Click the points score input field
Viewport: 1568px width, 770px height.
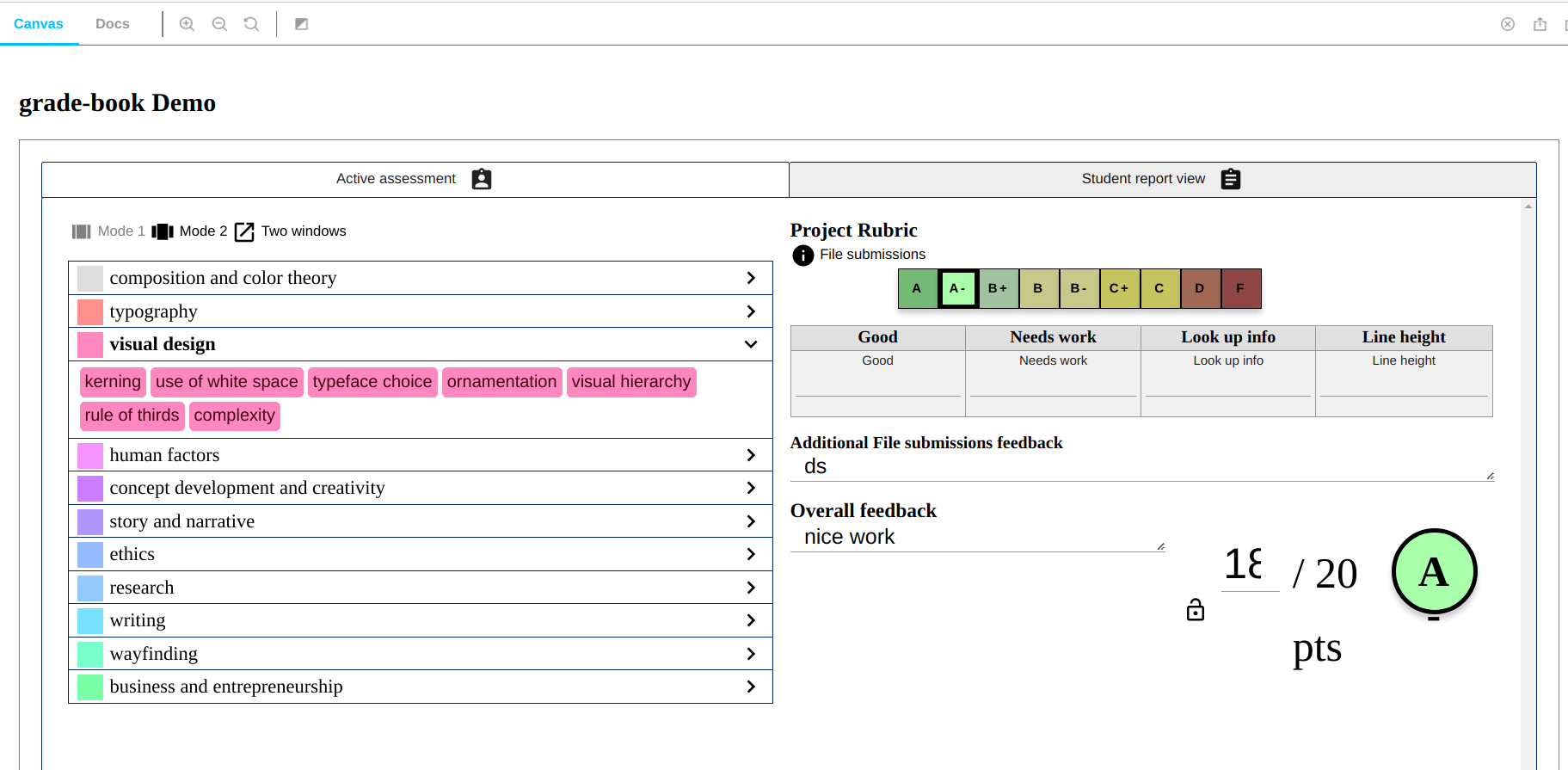pyautogui.click(x=1250, y=566)
